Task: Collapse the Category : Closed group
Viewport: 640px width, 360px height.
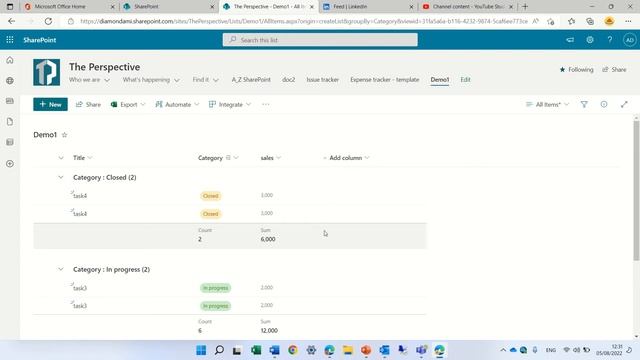Action: coord(61,177)
